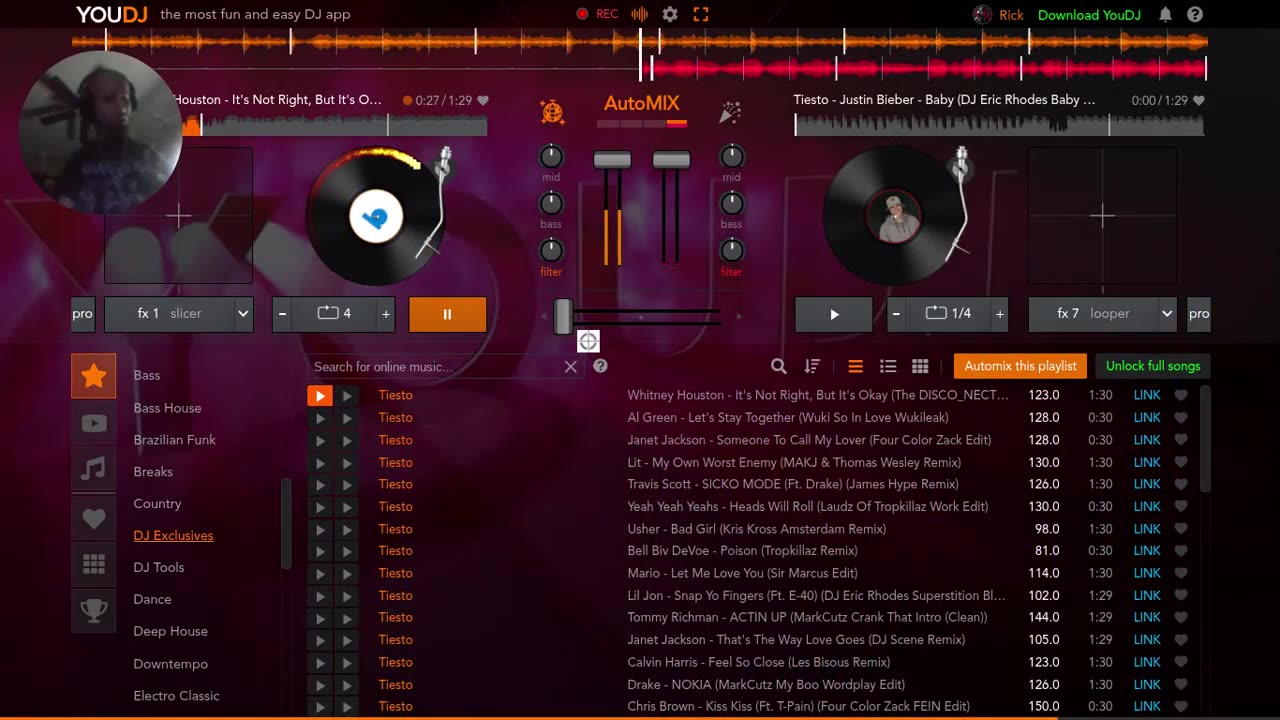Select the Deep House genre

[x=170, y=632]
